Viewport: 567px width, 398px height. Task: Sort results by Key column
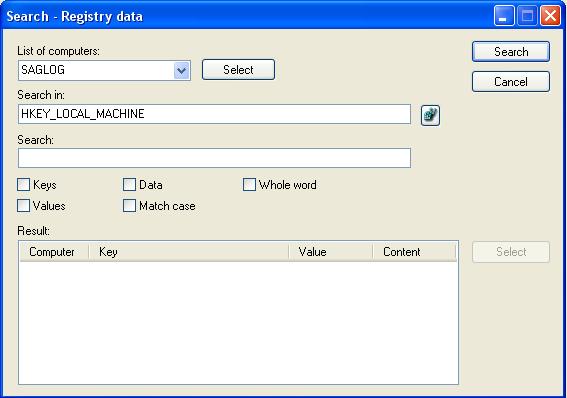click(x=188, y=252)
